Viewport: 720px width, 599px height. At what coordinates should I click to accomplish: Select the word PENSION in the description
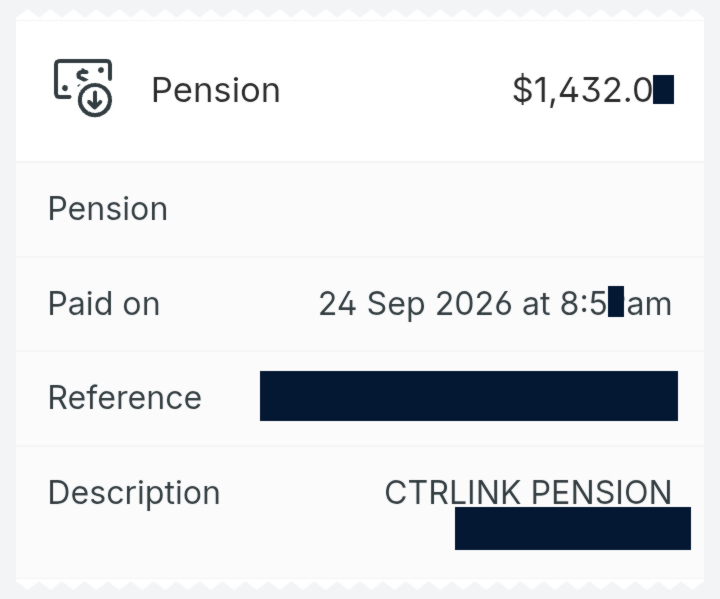(x=602, y=492)
